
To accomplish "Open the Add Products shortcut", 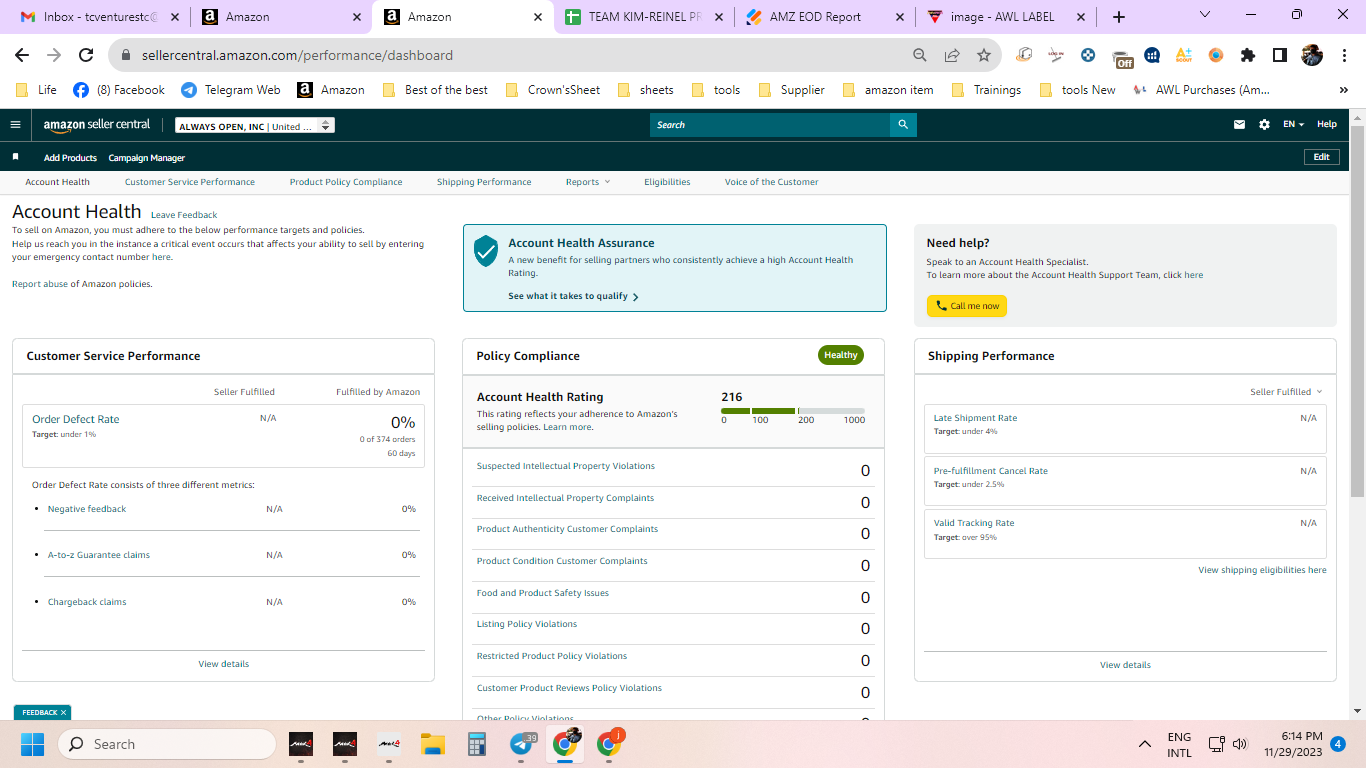I will pyautogui.click(x=70, y=158).
